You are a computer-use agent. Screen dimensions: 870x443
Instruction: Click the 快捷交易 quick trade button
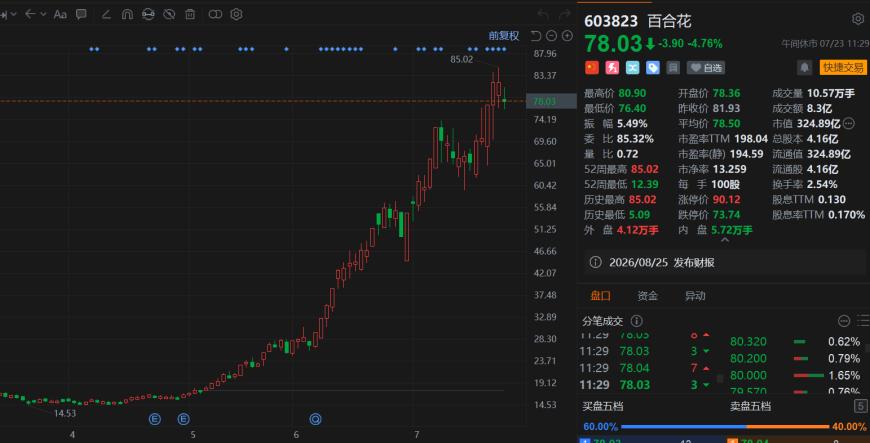point(843,68)
